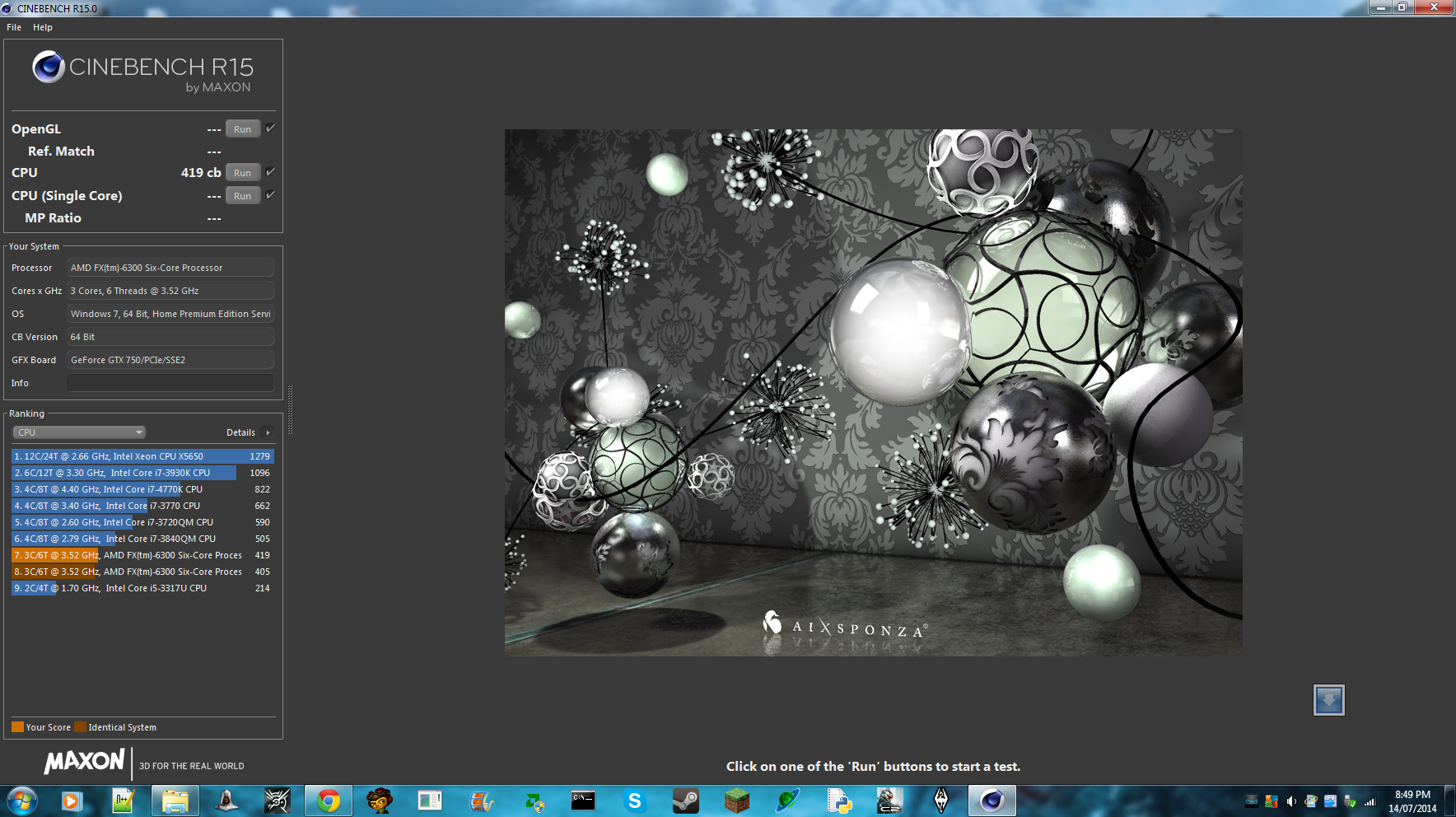Expand the ranking Details arrow

click(268, 432)
